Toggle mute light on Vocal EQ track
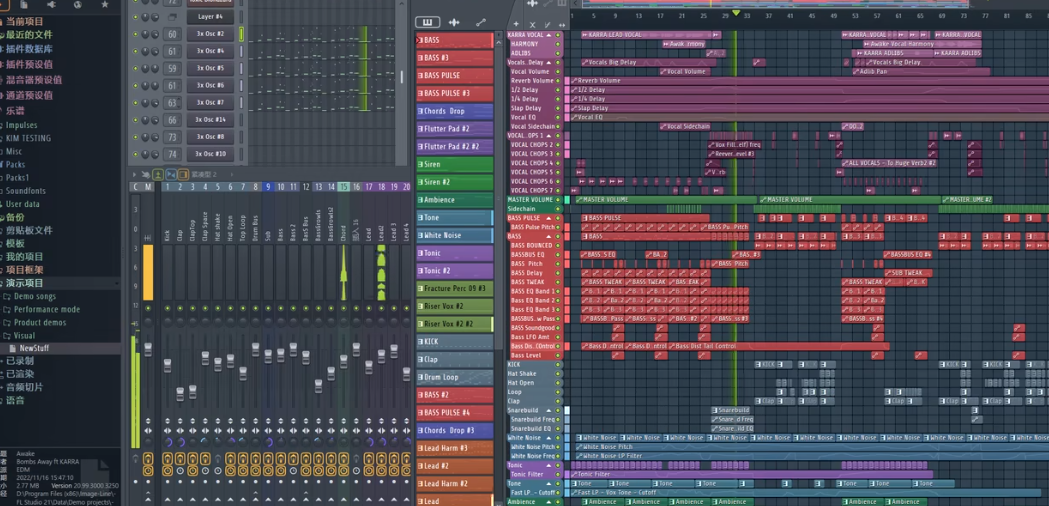1049x506 pixels. [558, 117]
